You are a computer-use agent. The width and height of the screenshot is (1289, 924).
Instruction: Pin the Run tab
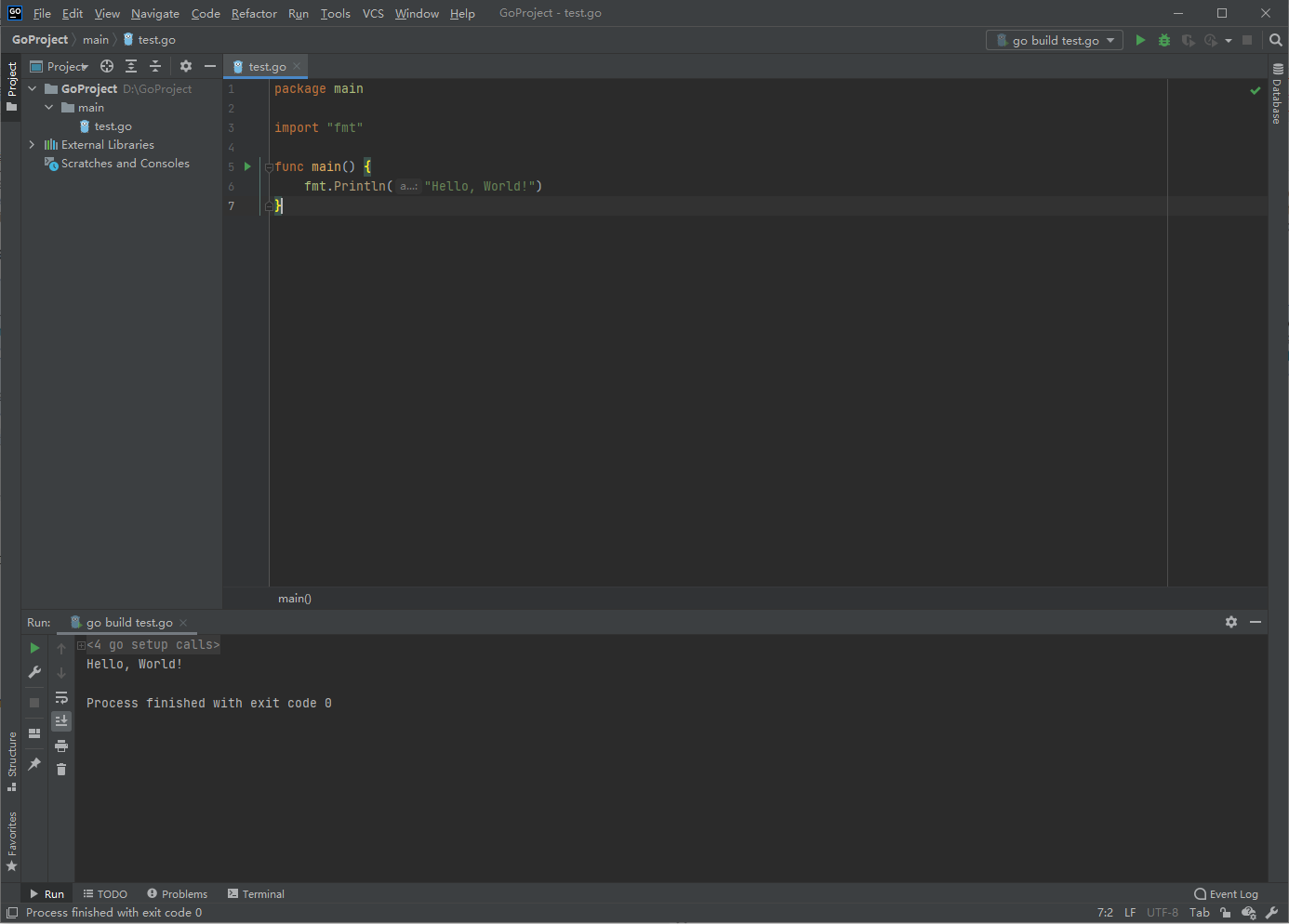pos(34,764)
